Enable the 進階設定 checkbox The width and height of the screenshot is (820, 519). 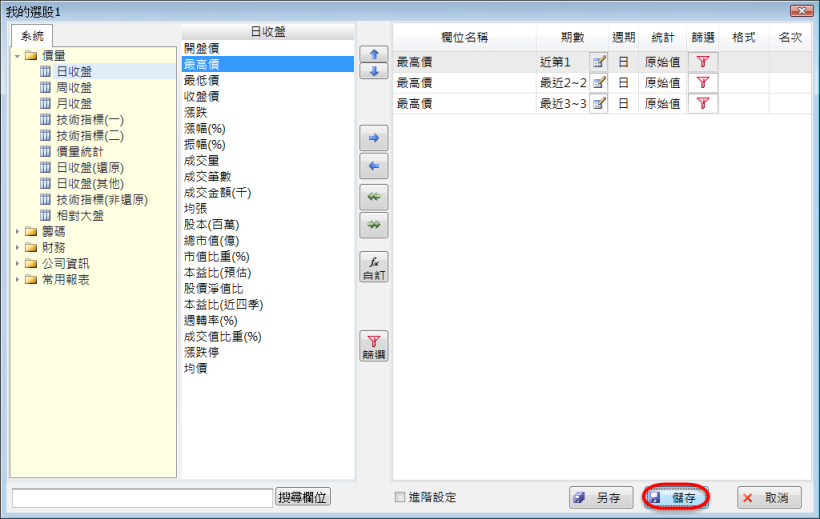400,497
